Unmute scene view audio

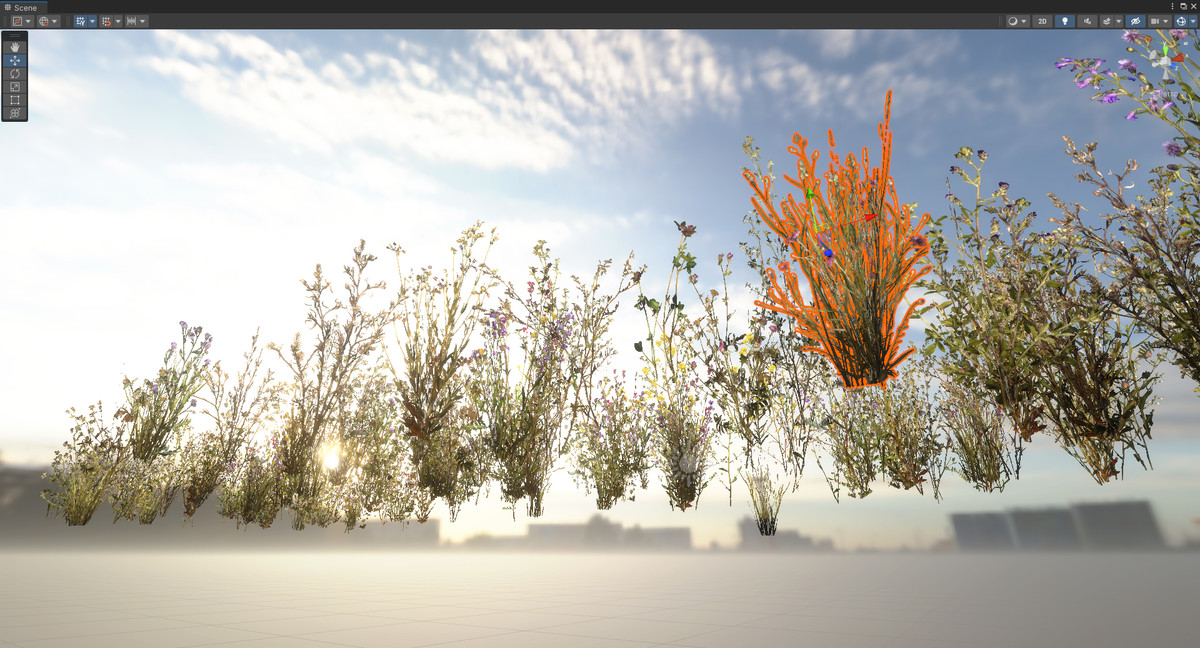click(x=1088, y=20)
